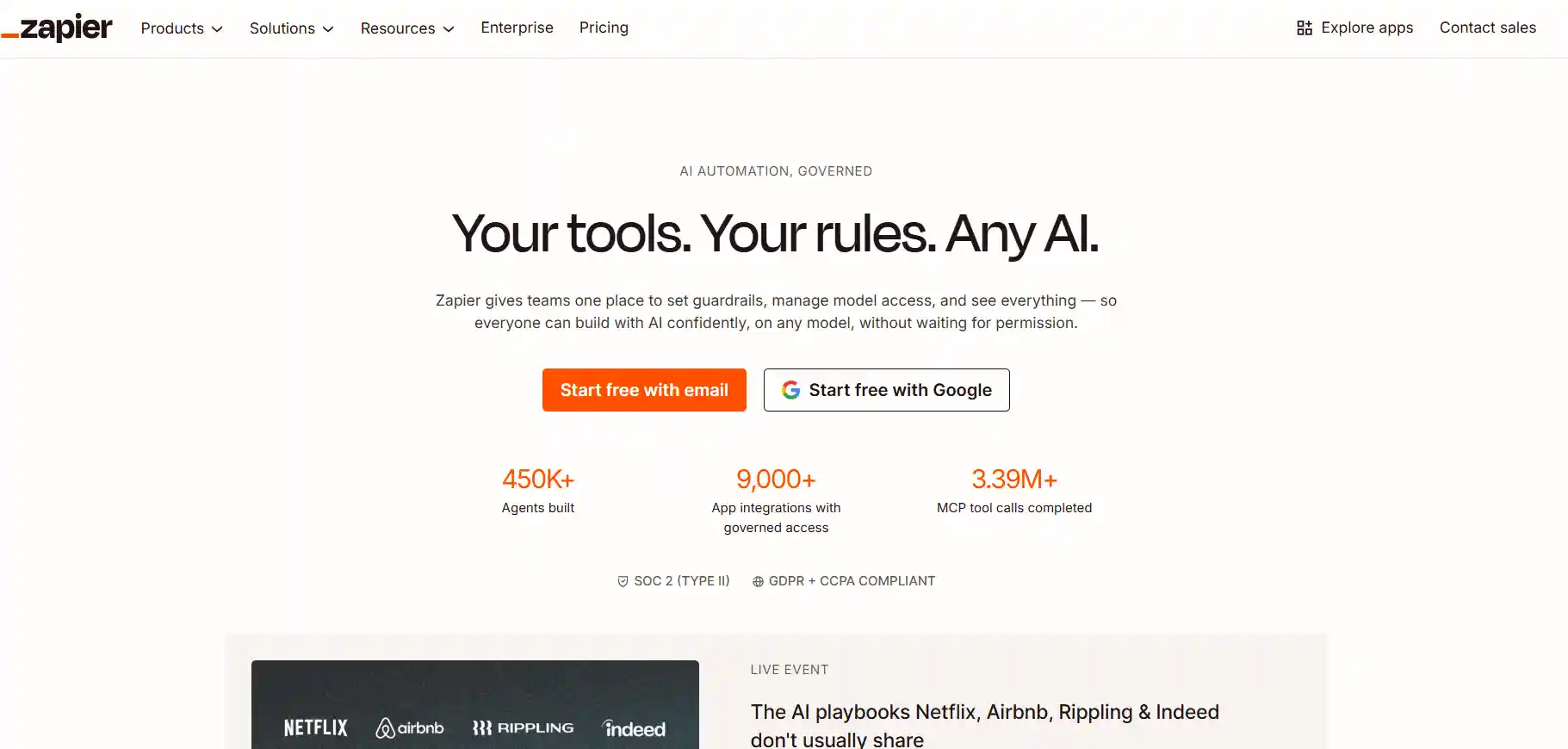Click the AI playbooks event headline
The height and width of the screenshot is (749, 1568).
click(x=984, y=723)
